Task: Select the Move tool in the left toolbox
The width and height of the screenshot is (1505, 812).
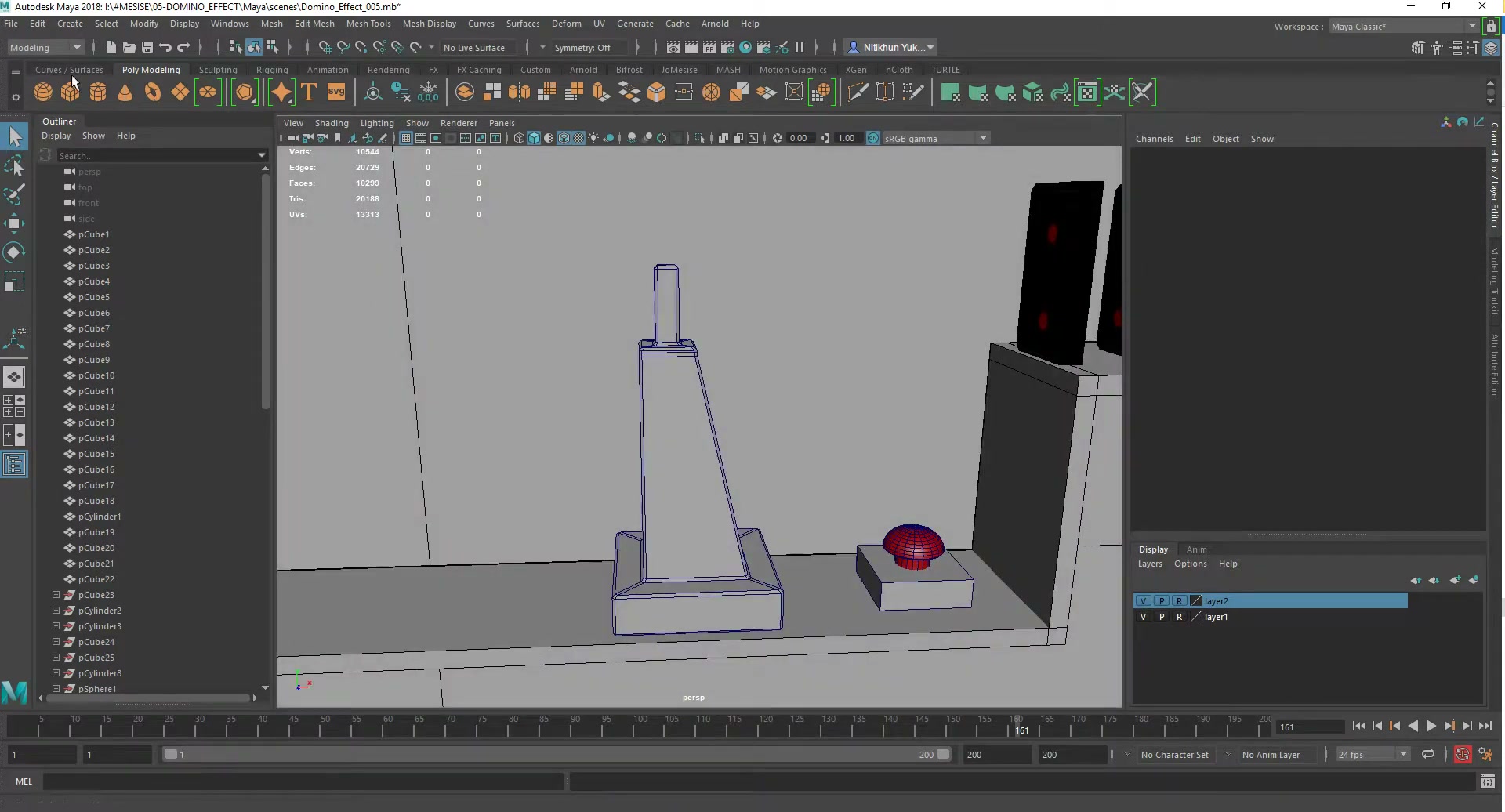Action: [14, 223]
